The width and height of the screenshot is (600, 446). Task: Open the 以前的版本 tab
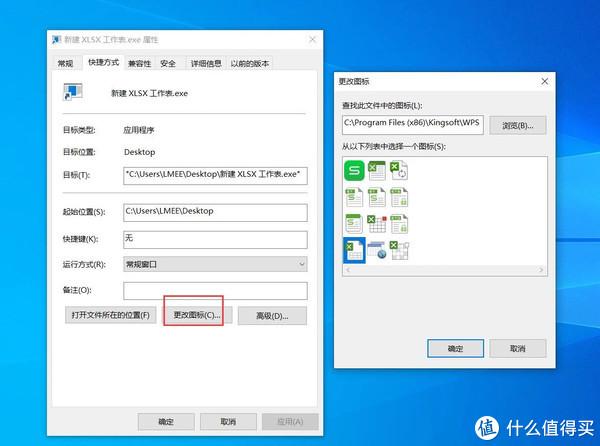tap(249, 63)
